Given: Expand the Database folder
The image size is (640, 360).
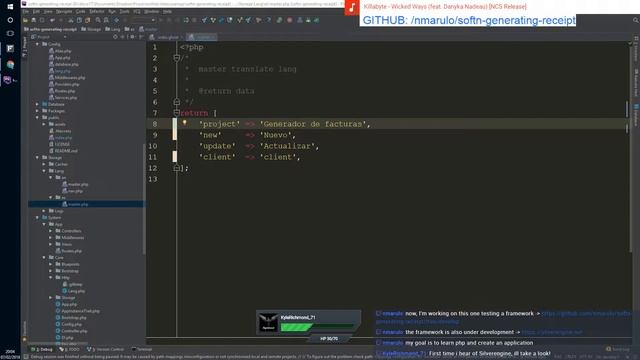Looking at the screenshot, I should 37,104.
